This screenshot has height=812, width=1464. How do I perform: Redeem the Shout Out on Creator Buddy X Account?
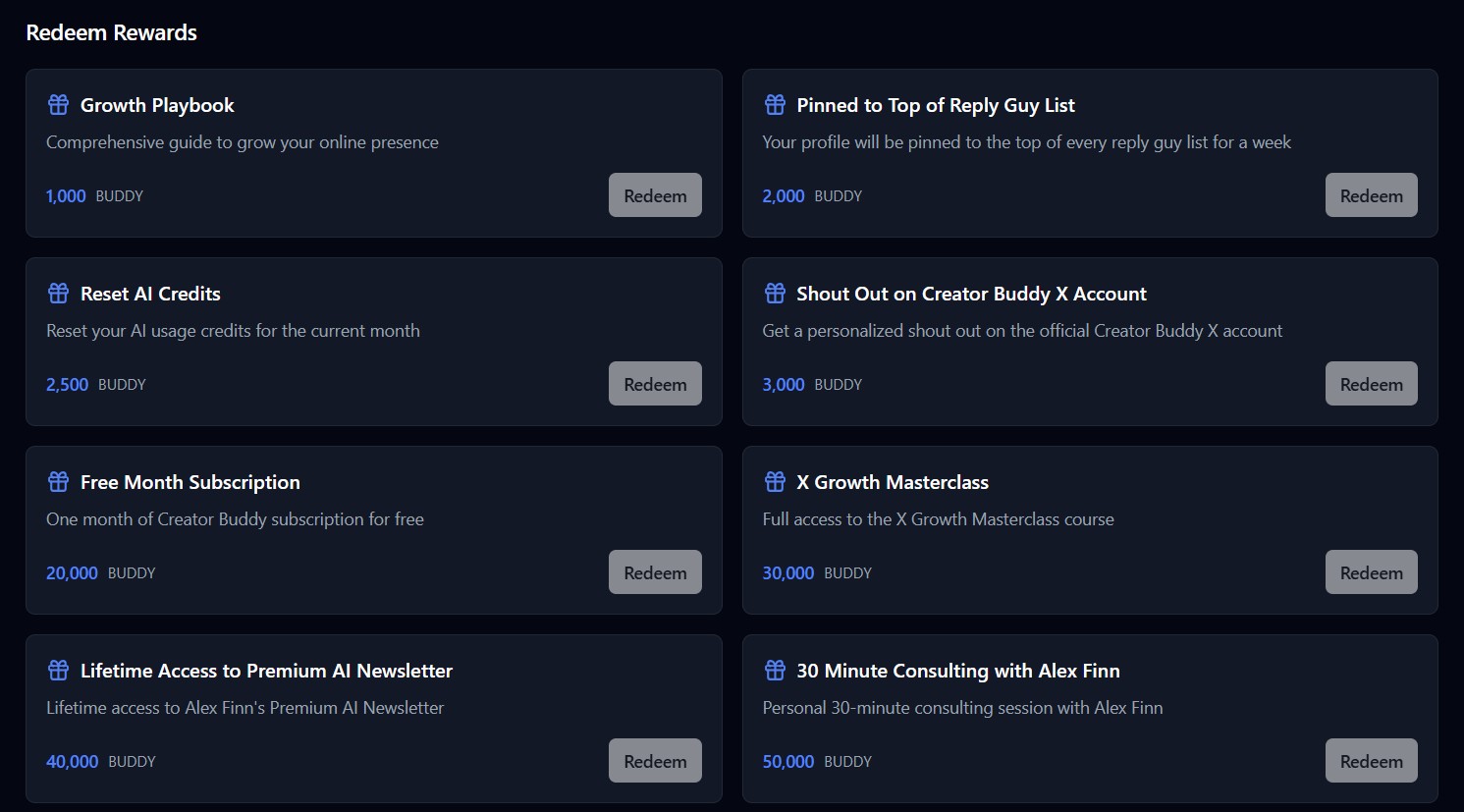[x=1372, y=383]
